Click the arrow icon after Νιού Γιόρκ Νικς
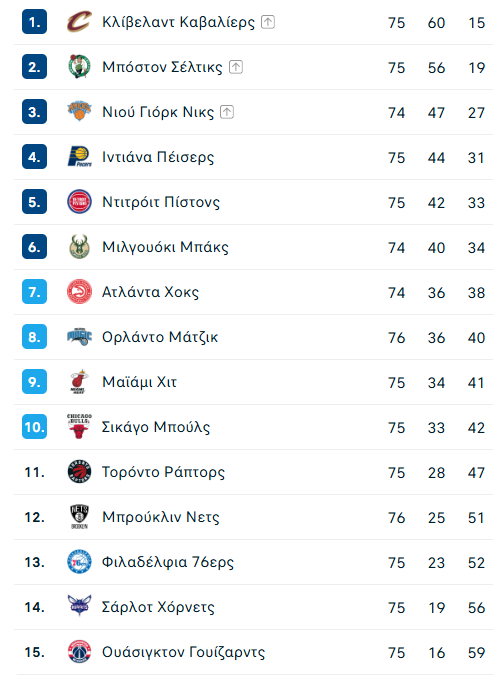 tap(227, 112)
